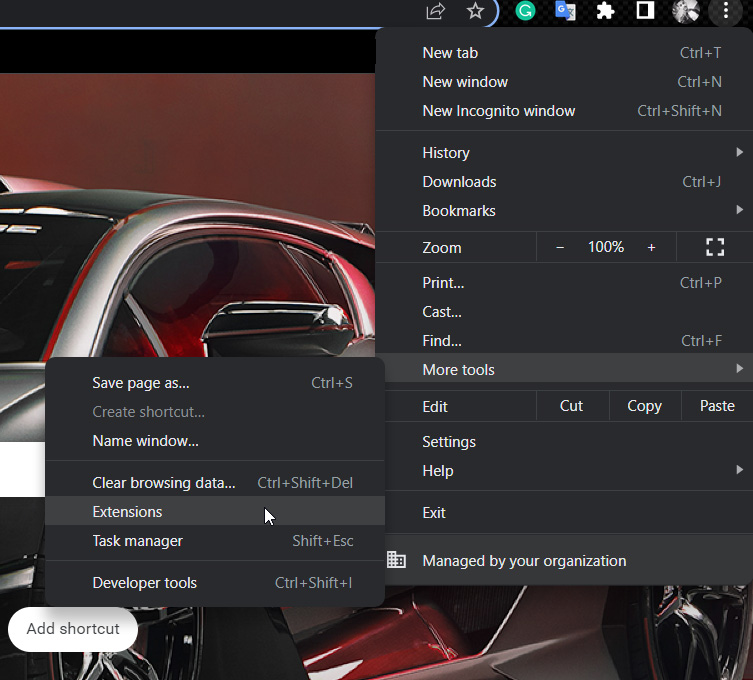Expand the More tools submenu
753x680 pixels.
coord(564,370)
